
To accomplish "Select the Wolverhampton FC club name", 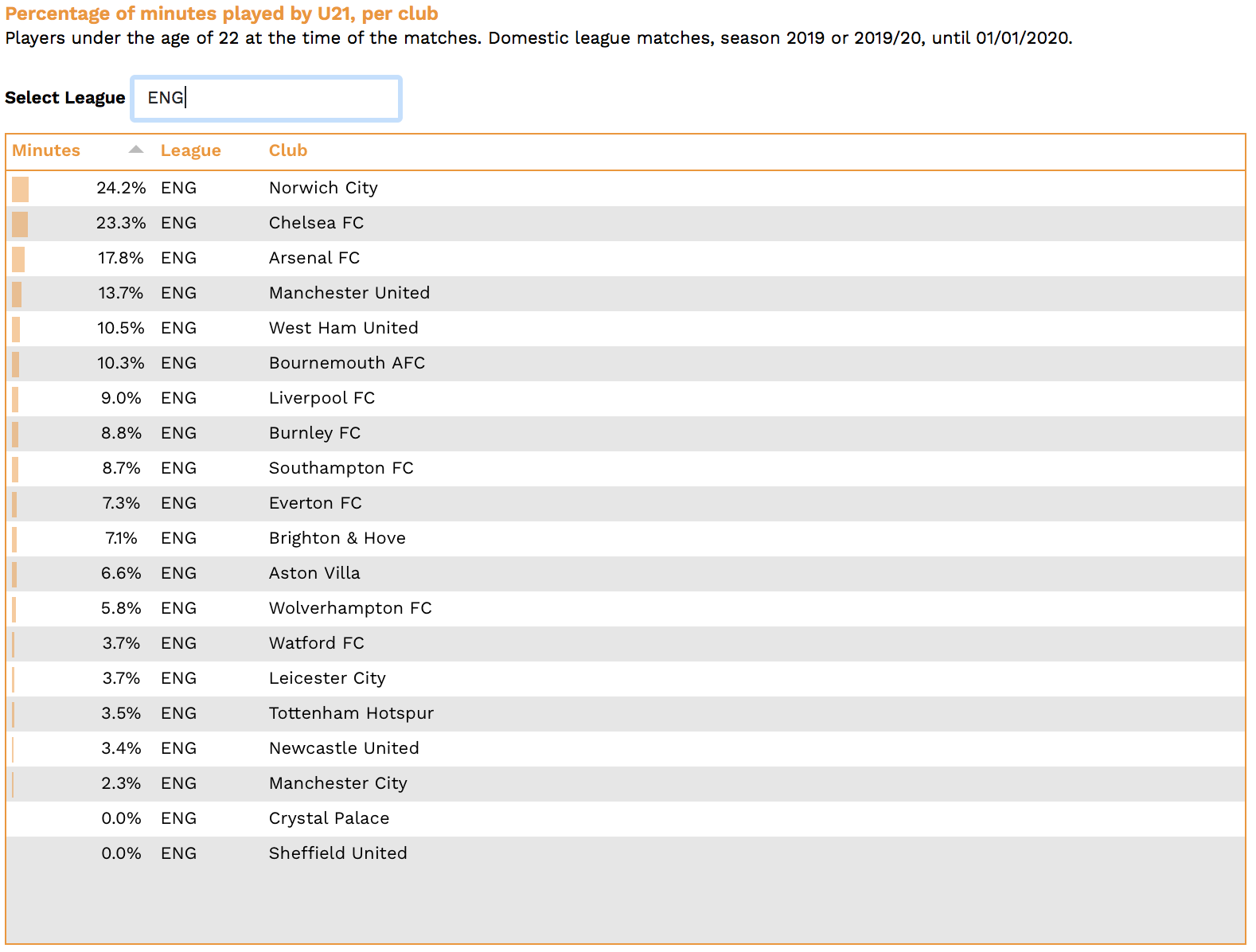I will (x=350, y=608).
